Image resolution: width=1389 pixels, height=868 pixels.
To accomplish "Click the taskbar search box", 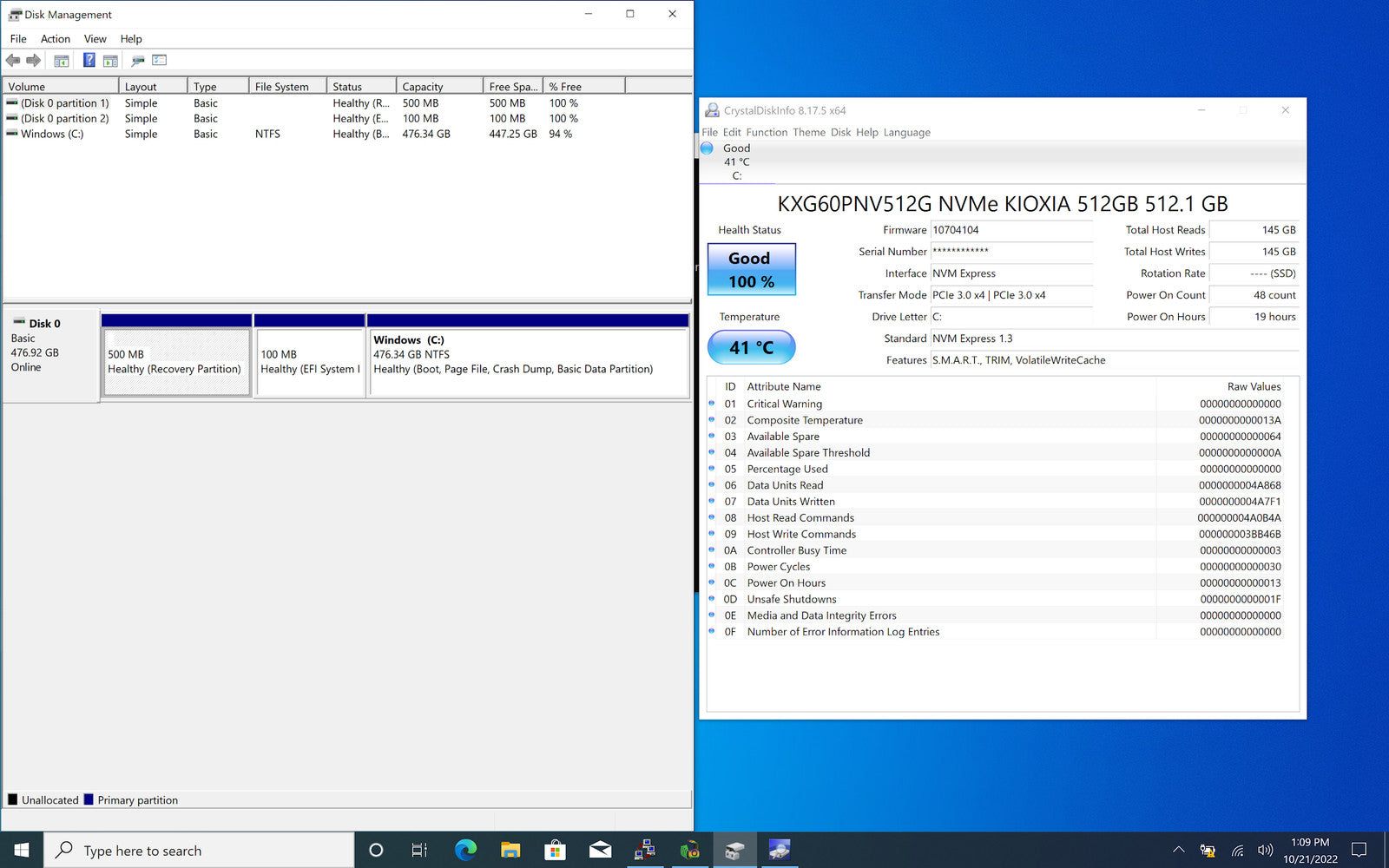I will (x=199, y=850).
